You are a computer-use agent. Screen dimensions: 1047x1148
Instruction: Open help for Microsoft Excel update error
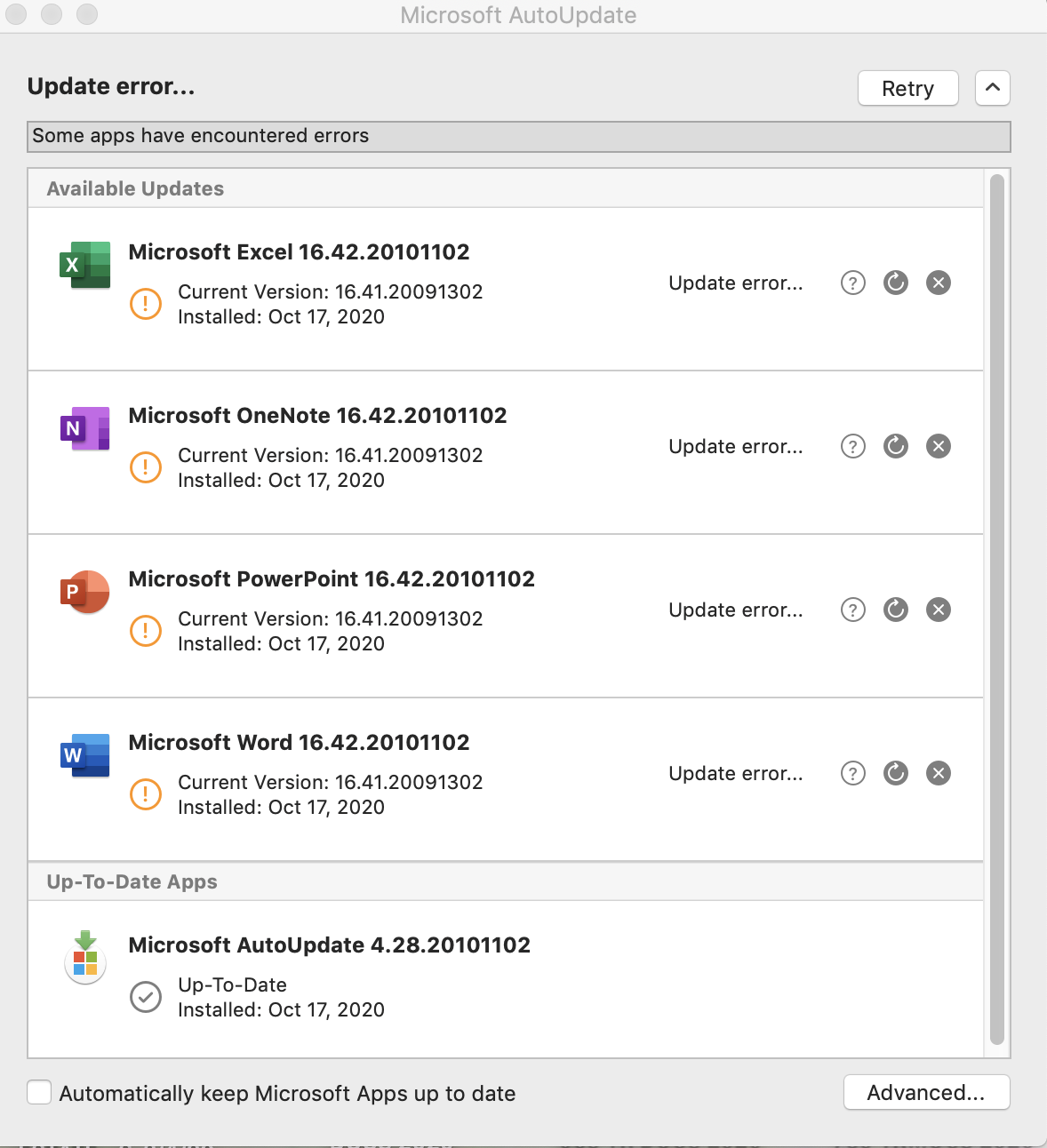click(x=853, y=283)
